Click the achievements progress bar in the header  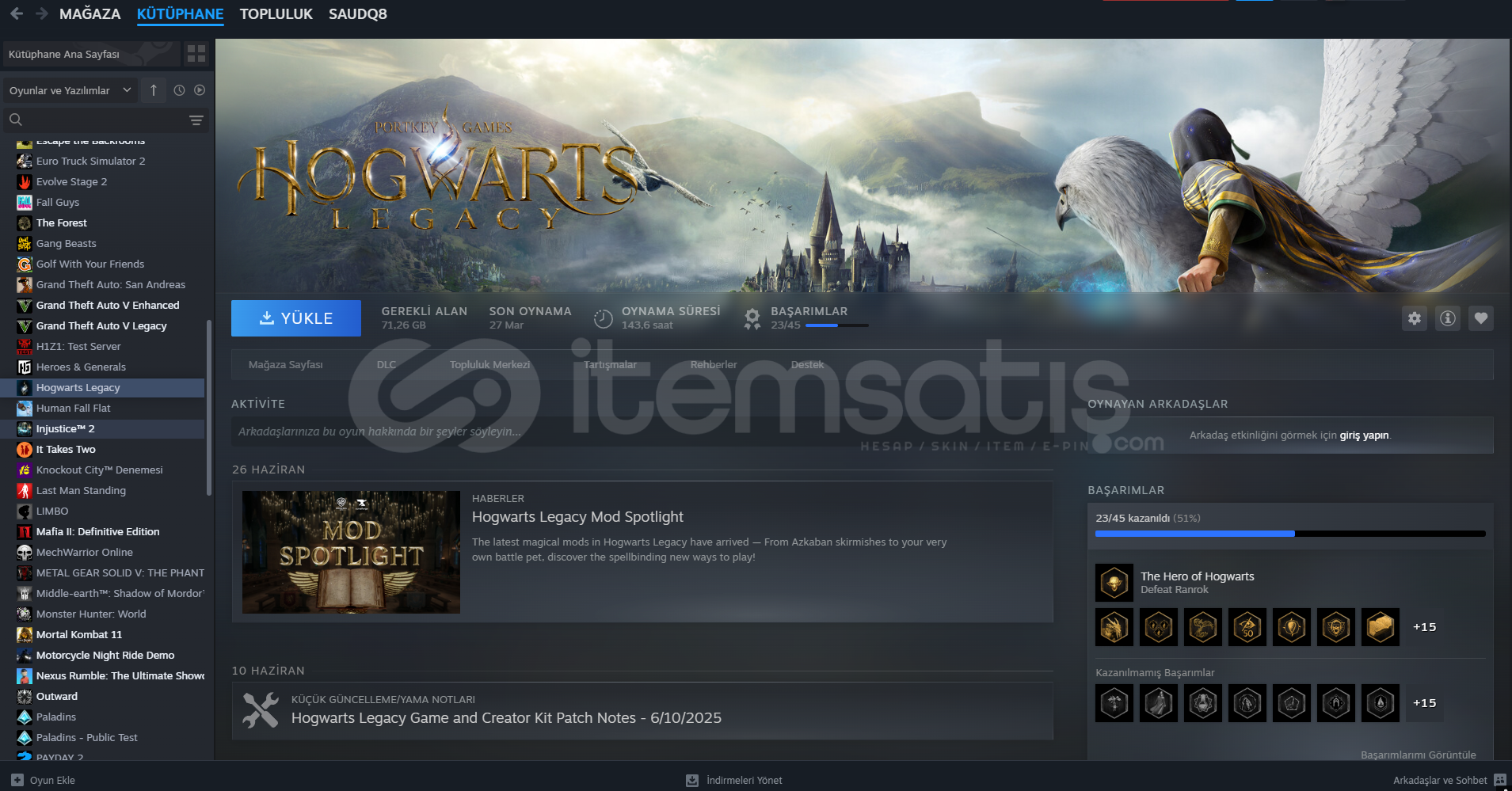pyautogui.click(x=836, y=325)
